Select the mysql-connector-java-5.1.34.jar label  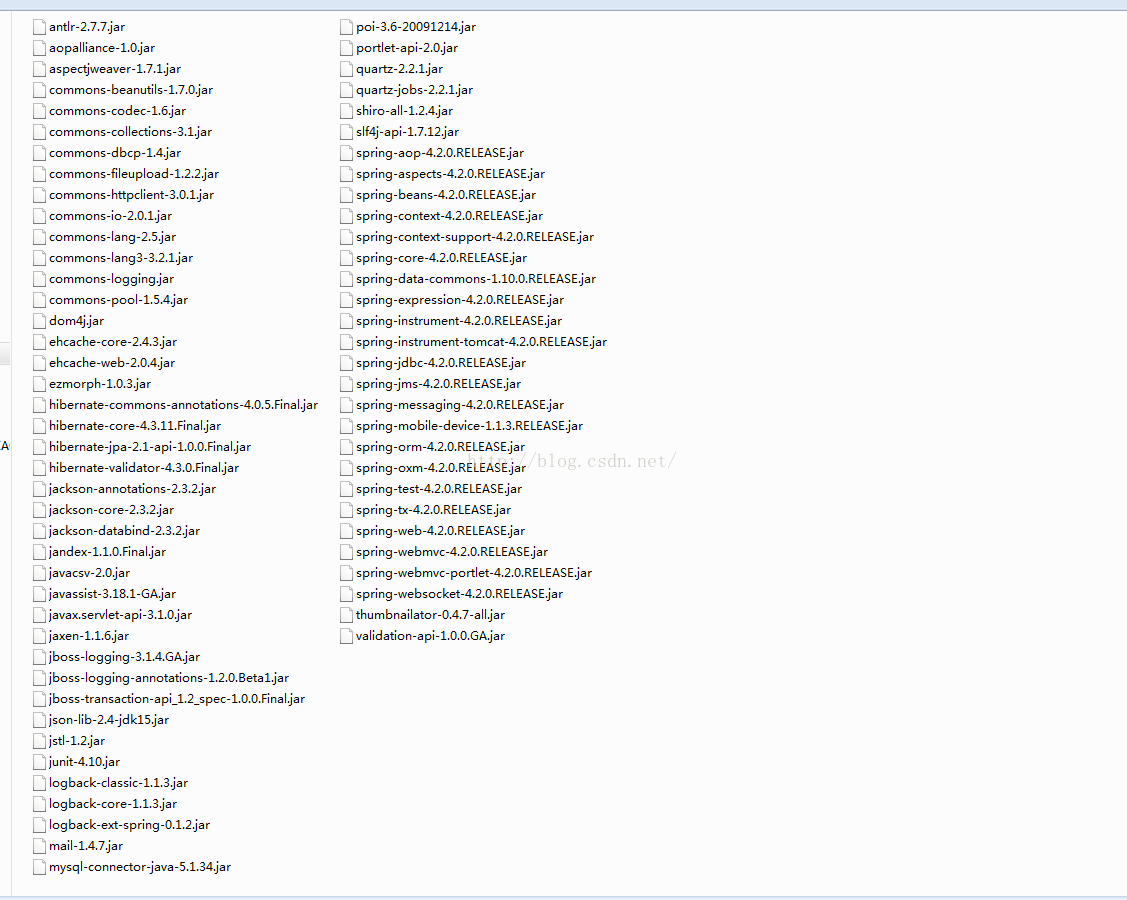(140, 867)
